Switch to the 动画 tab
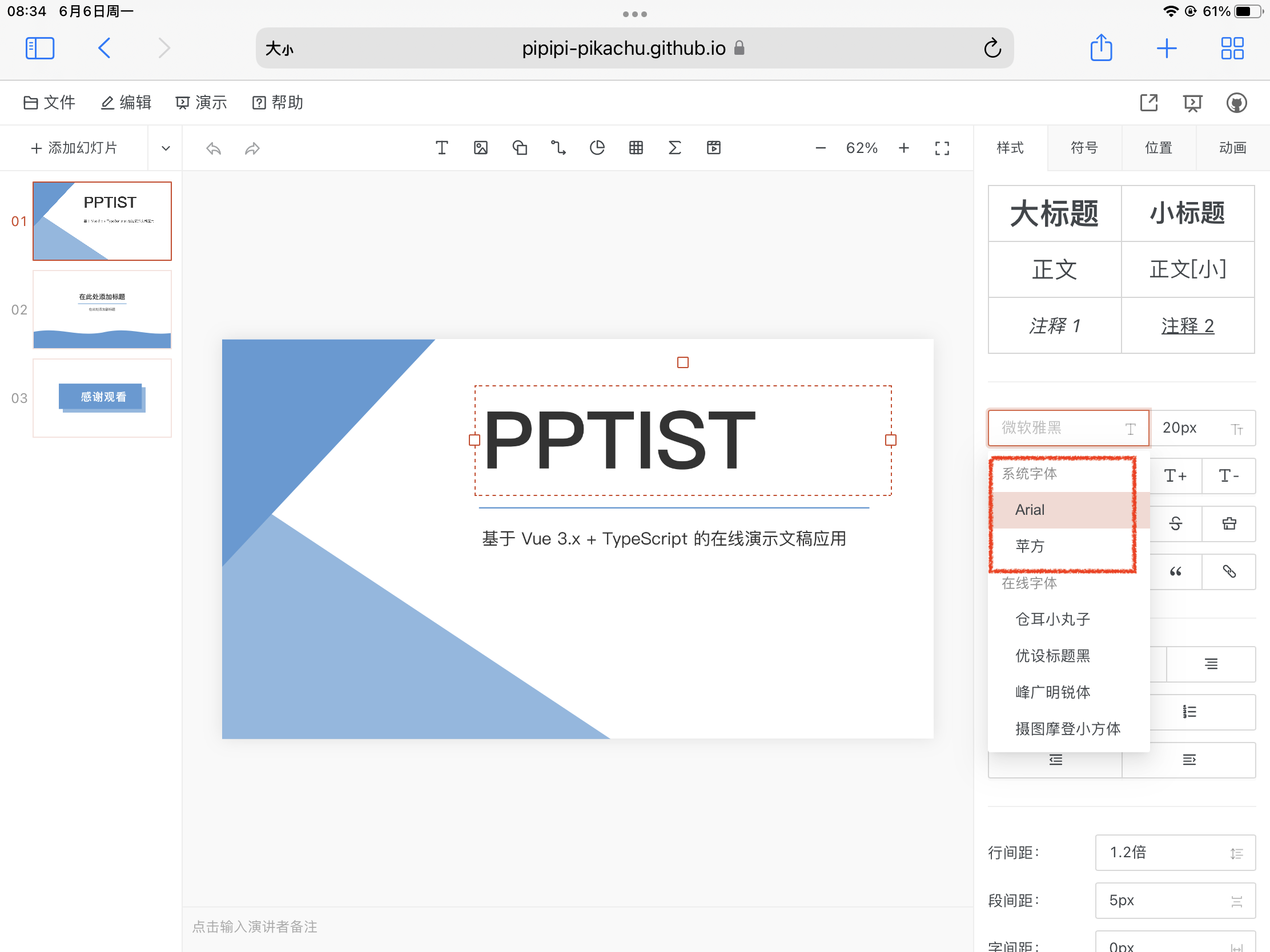Image resolution: width=1270 pixels, height=952 pixels. click(x=1233, y=147)
